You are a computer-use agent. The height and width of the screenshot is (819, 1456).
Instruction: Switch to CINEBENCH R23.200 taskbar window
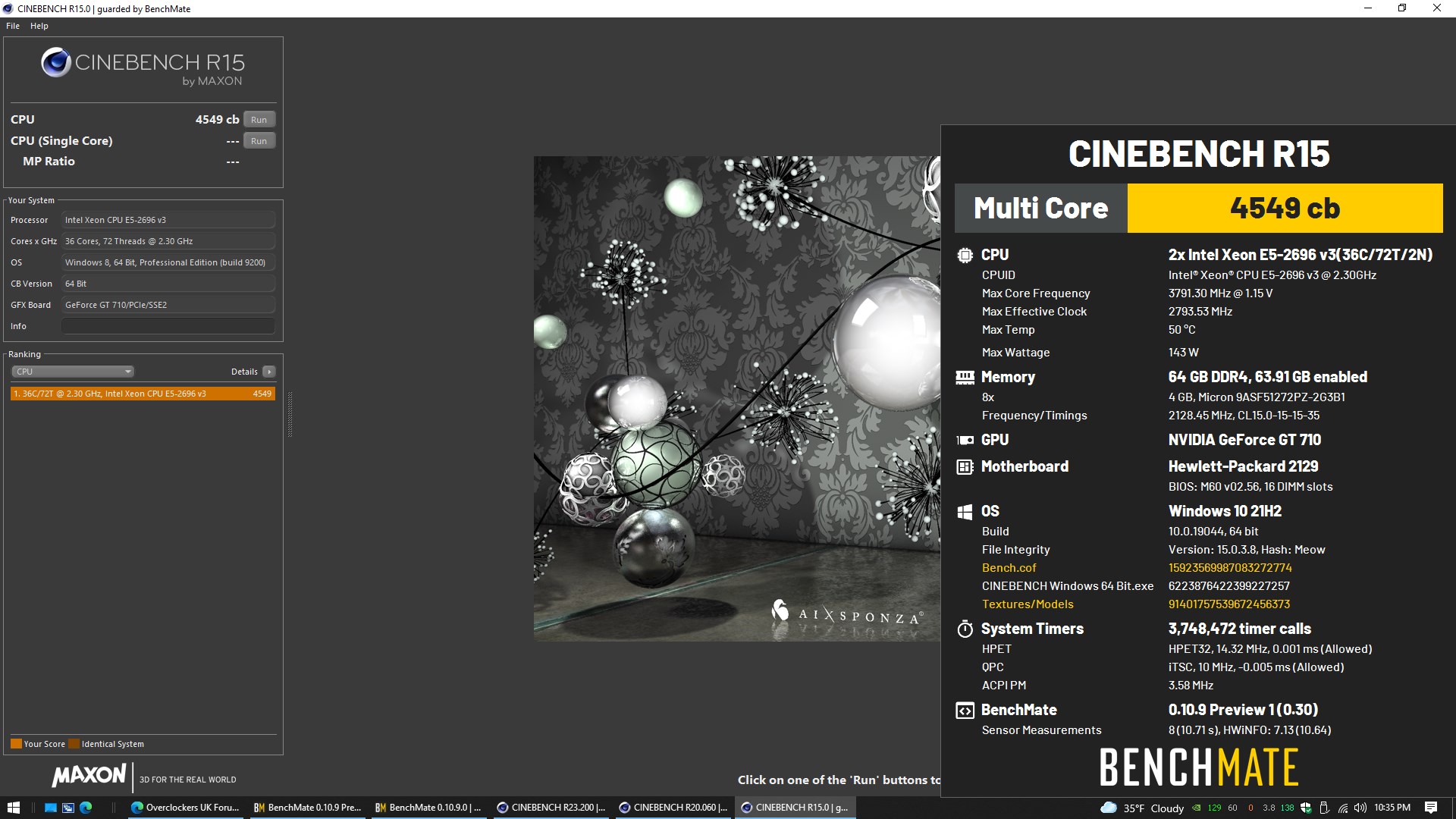coord(551,808)
